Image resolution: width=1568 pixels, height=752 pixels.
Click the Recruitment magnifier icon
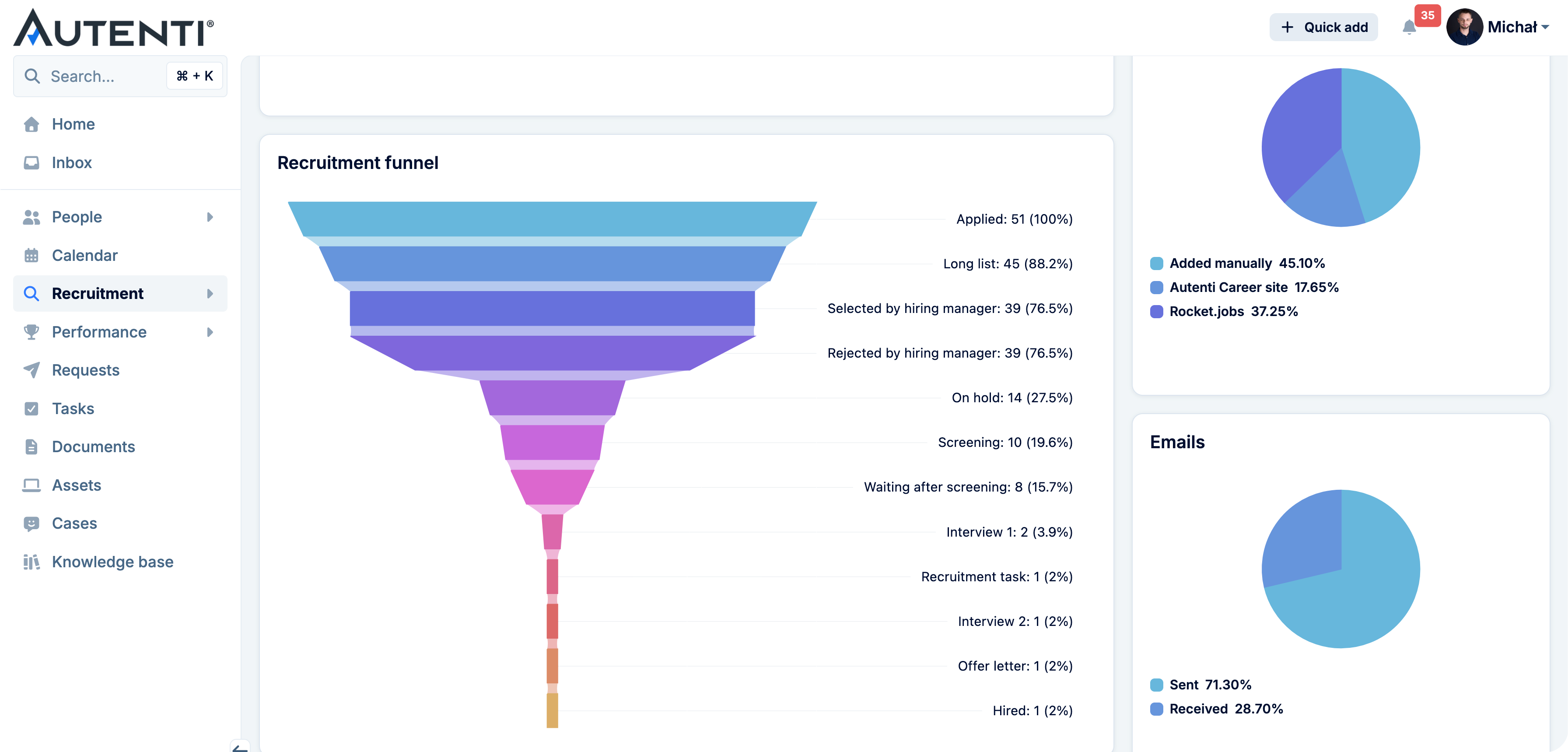[31, 294]
